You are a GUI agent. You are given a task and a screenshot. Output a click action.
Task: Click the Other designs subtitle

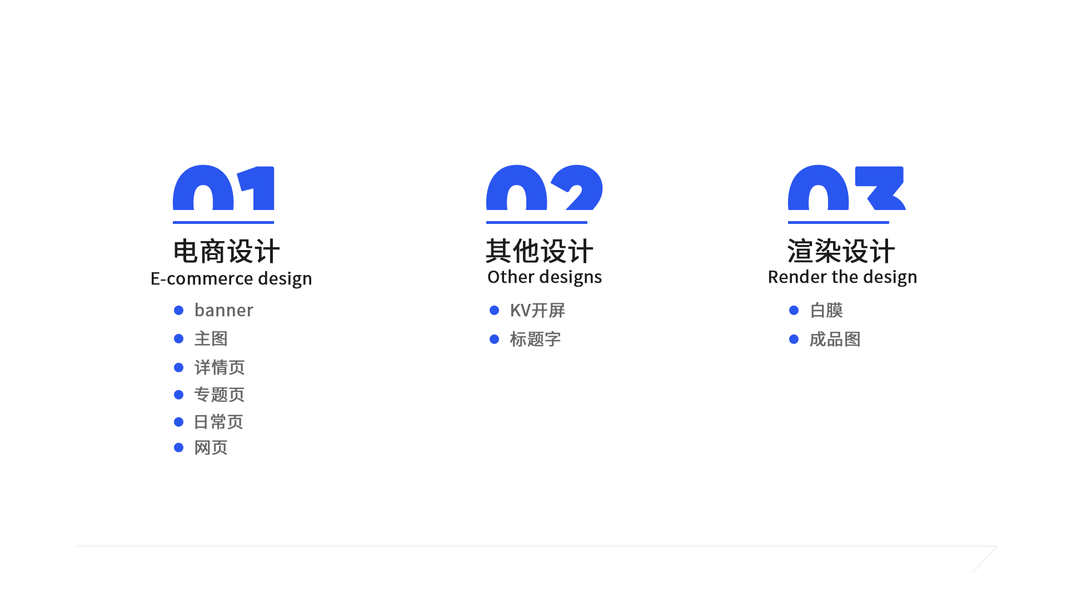pyautogui.click(x=544, y=277)
